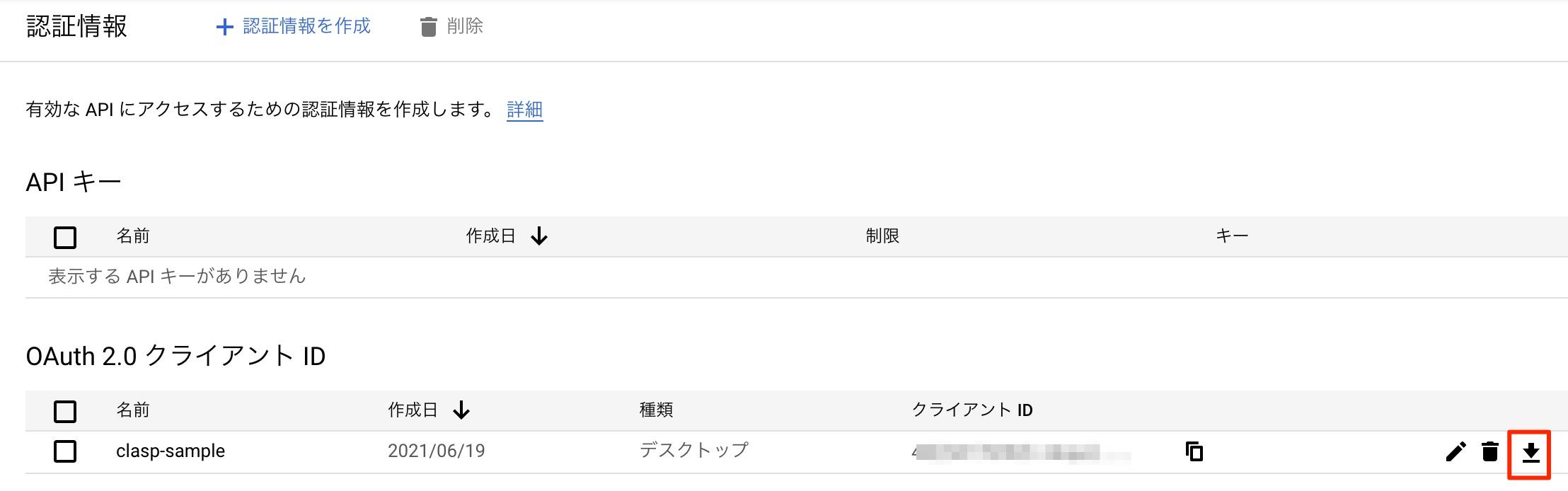
Task: Click the 種類 column header
Action: 656,410
